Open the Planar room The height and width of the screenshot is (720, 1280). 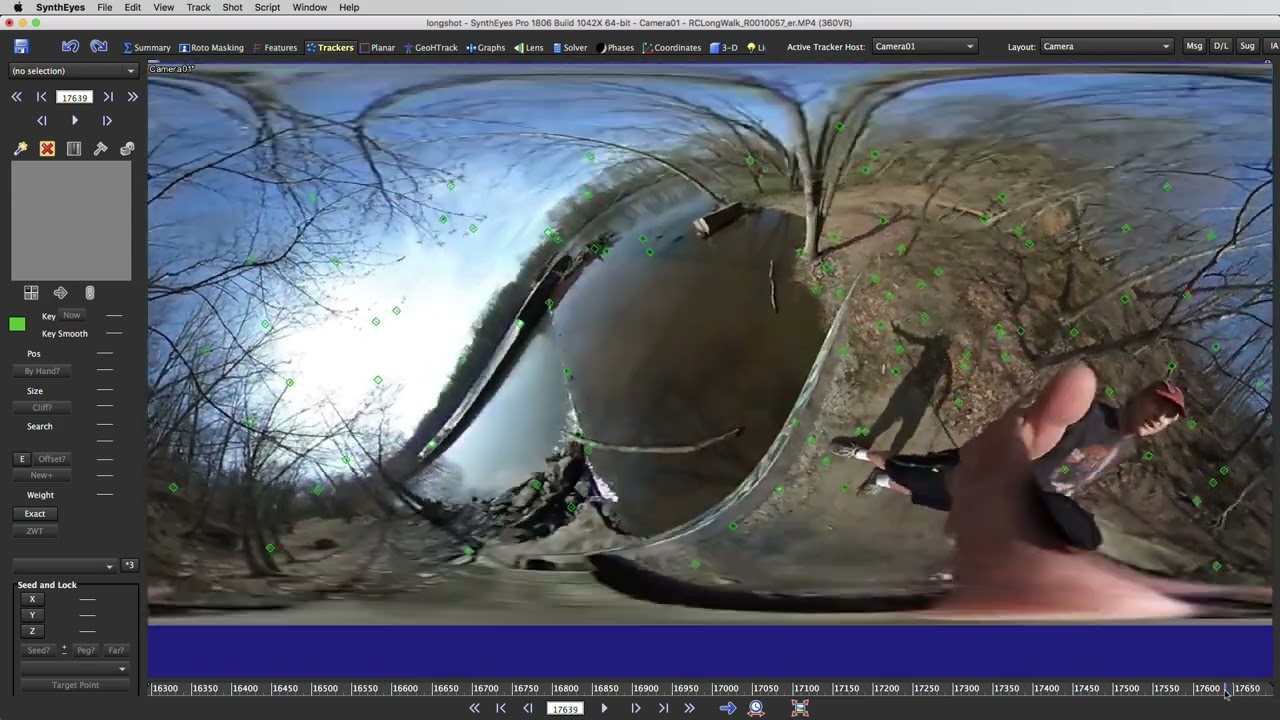pyautogui.click(x=377, y=47)
